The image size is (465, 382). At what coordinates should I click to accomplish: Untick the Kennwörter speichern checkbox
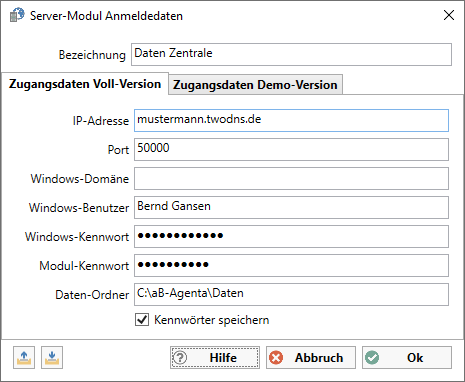(142, 320)
